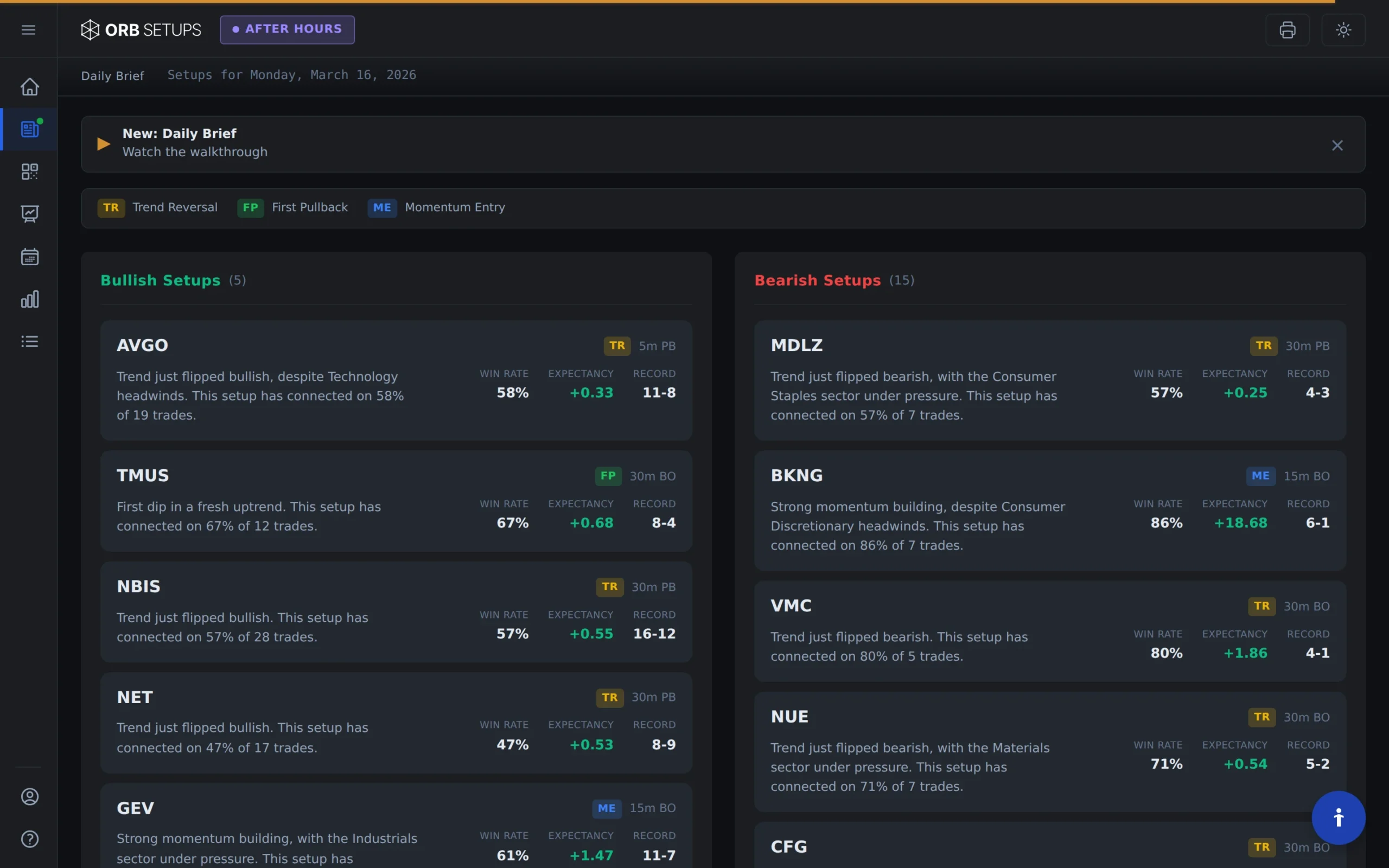Open the calendar sidebar icon
1389x868 pixels.
pyautogui.click(x=29, y=257)
